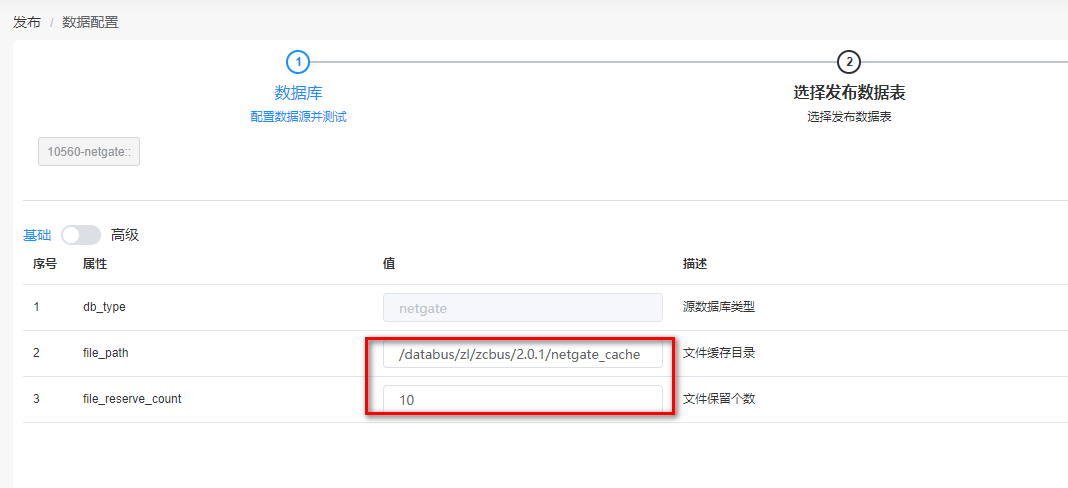Image resolution: width=1068 pixels, height=488 pixels.
Task: Click the step 1 circle icon
Action: point(298,62)
